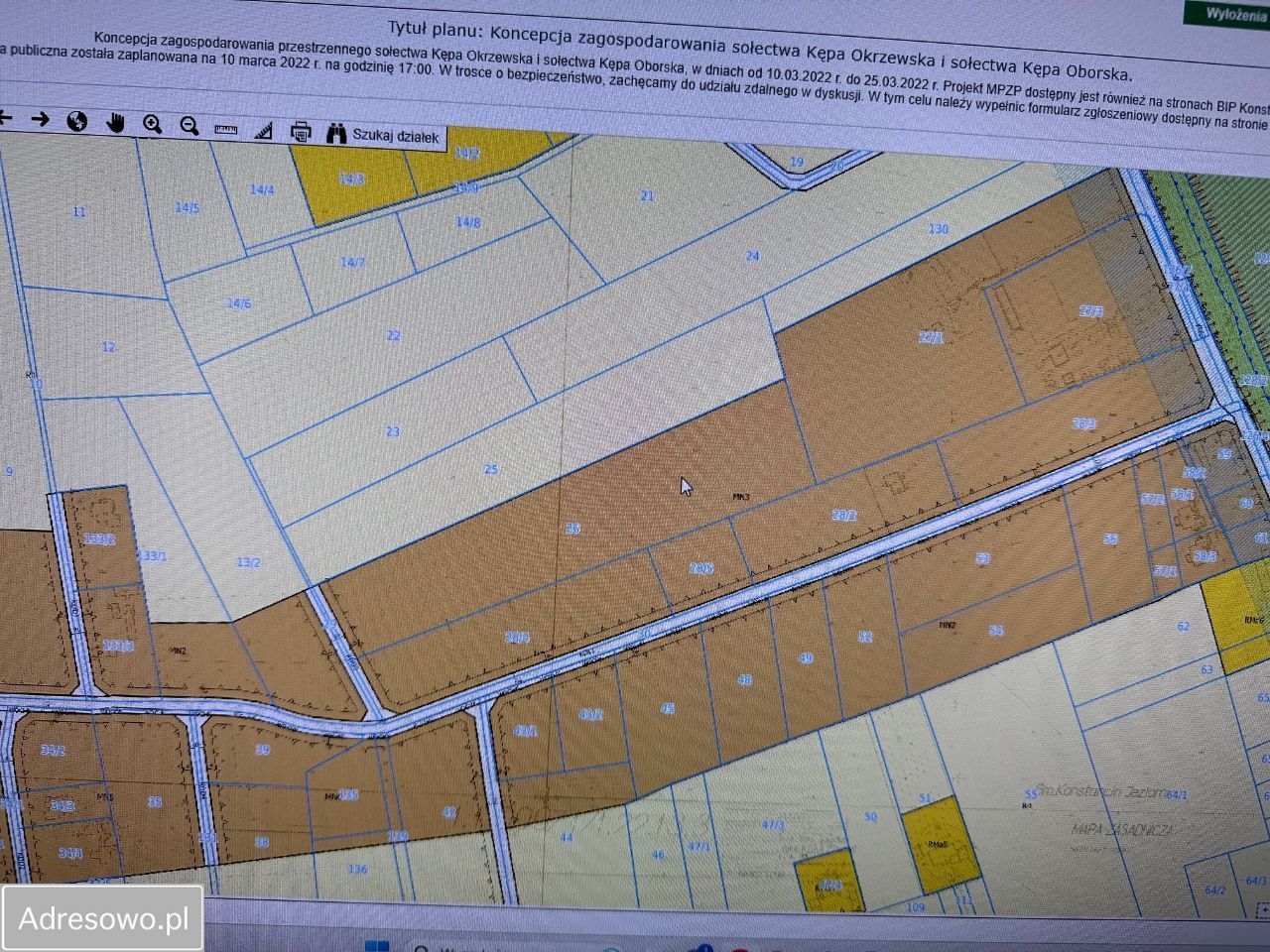
Task: Select parcel 50 on the map
Action: (x=871, y=816)
